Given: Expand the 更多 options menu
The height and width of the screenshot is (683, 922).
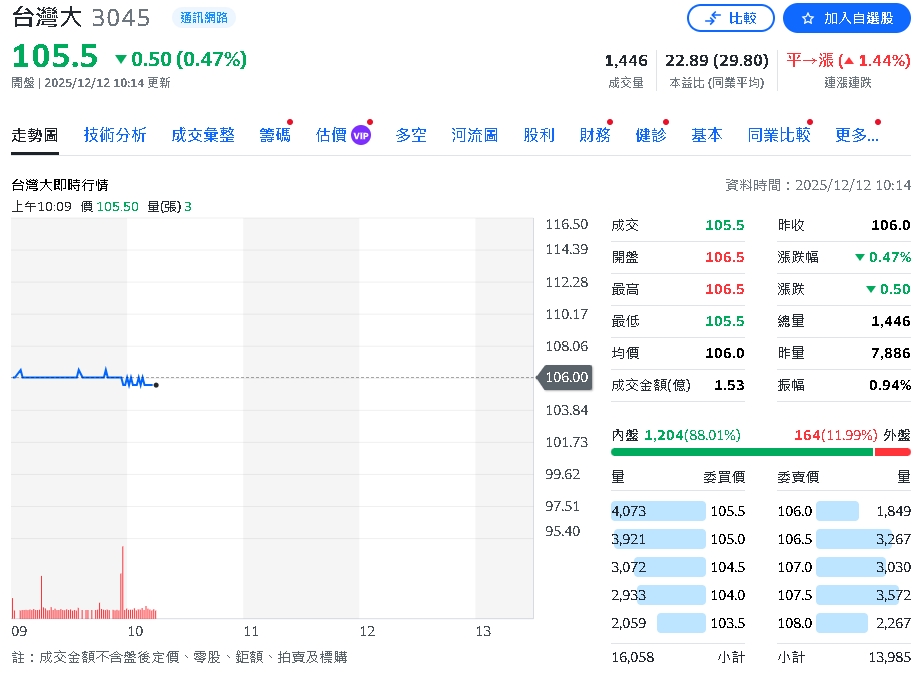Looking at the screenshot, I should pos(856,134).
